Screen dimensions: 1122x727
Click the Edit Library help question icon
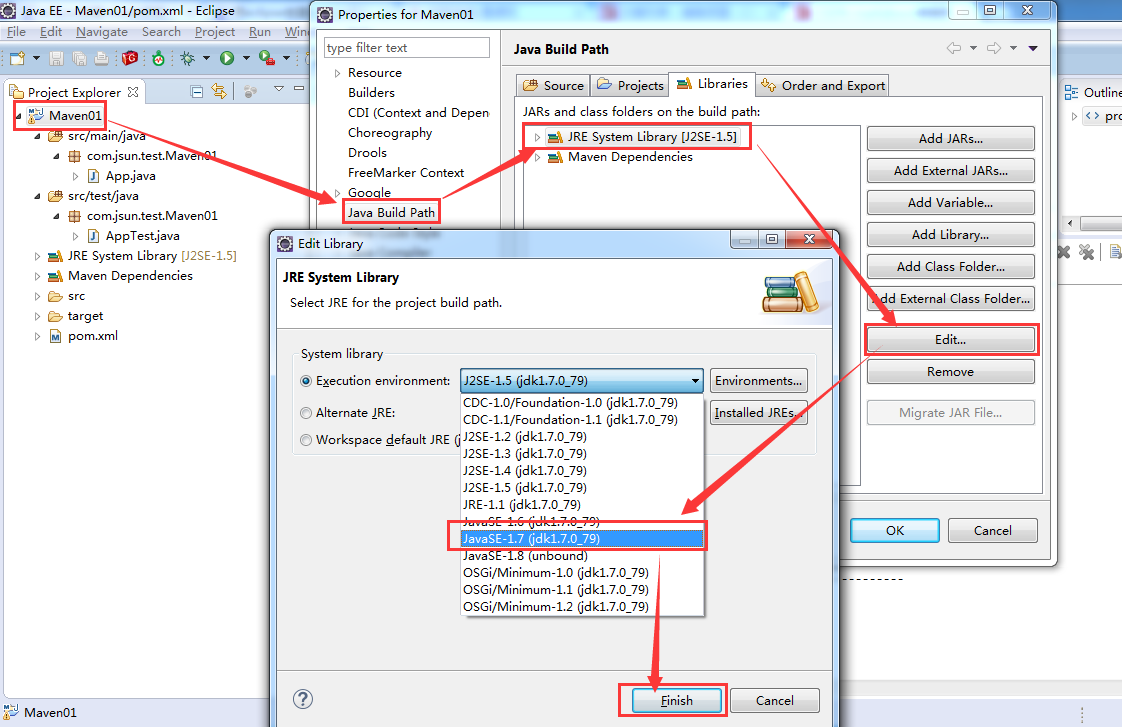coord(303,699)
